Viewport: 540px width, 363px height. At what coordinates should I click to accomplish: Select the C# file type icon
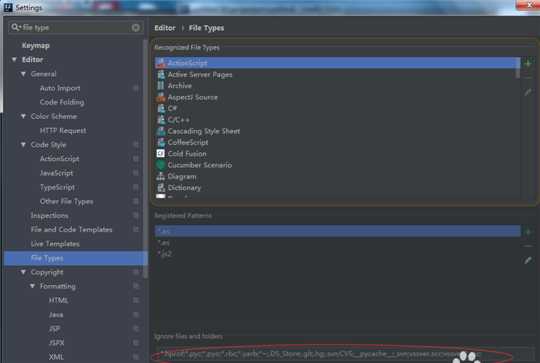click(161, 108)
